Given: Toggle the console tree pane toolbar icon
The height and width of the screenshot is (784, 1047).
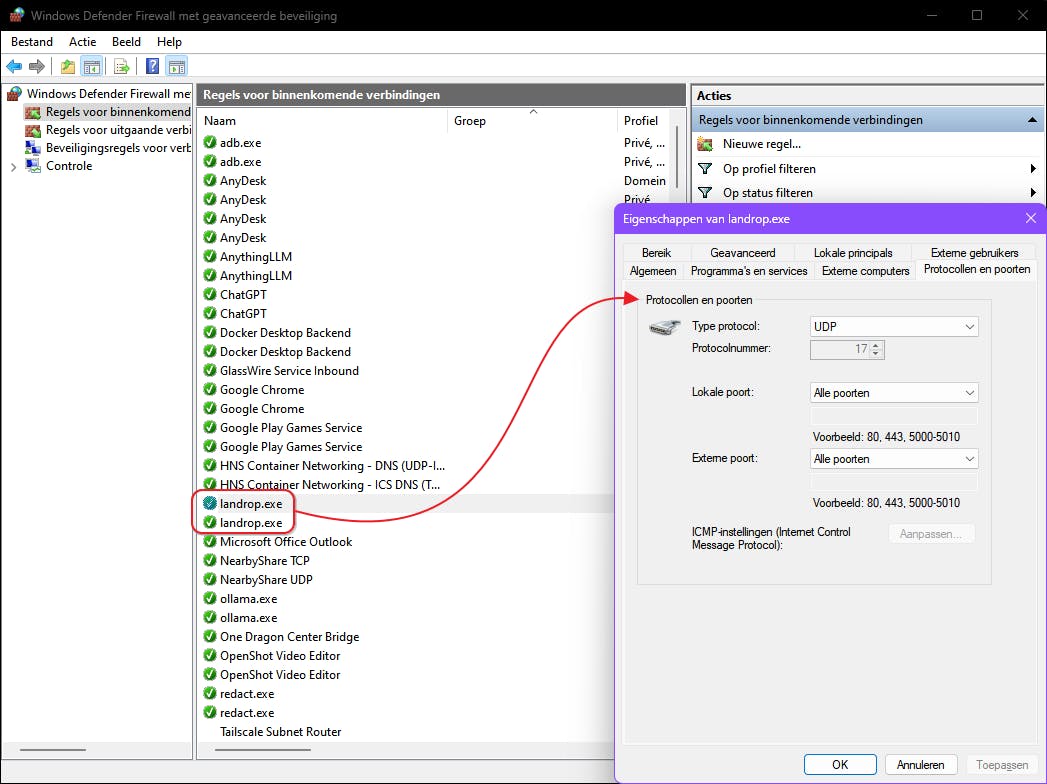Looking at the screenshot, I should click(x=91, y=66).
